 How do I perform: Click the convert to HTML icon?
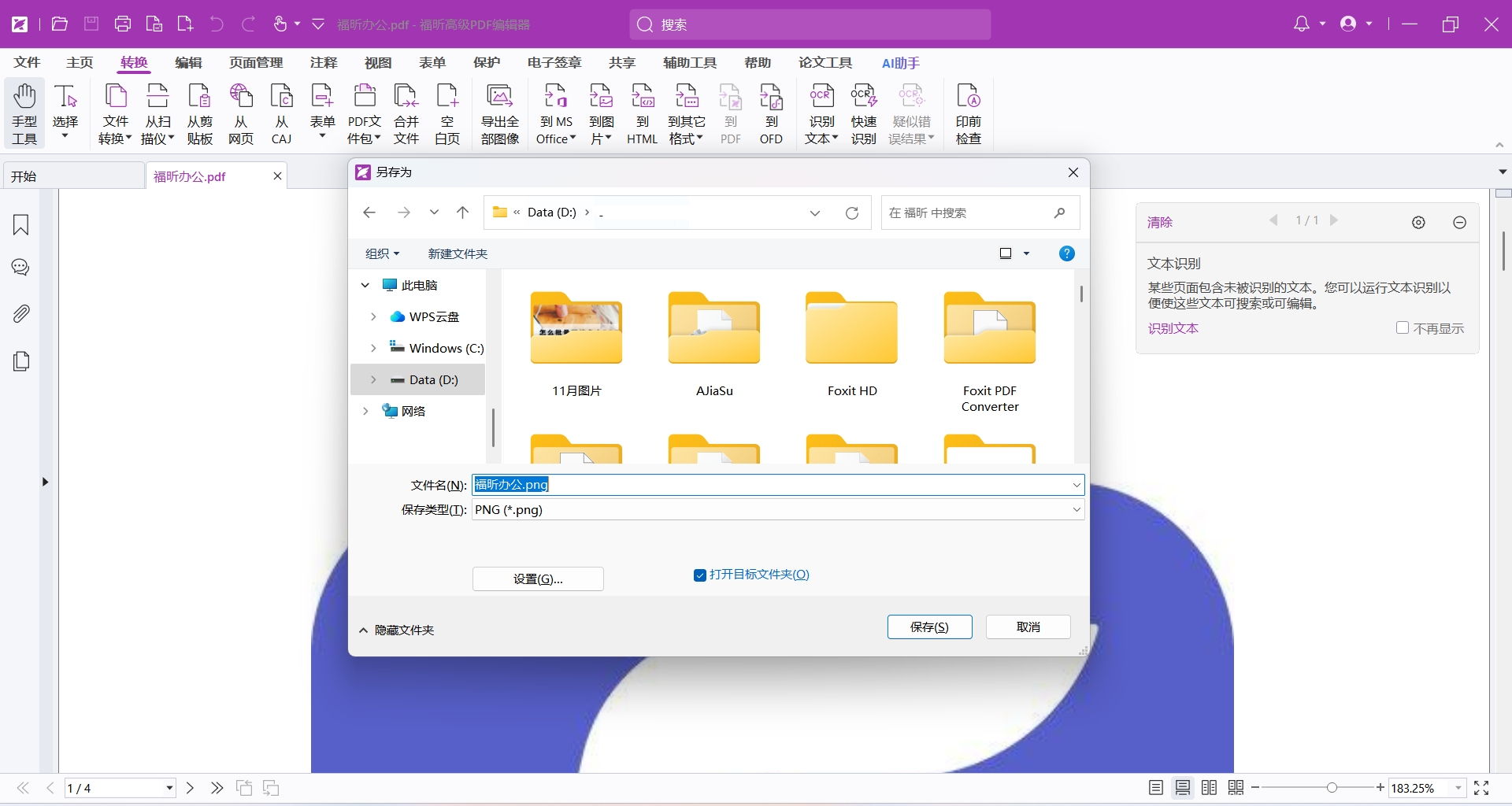pos(642,97)
